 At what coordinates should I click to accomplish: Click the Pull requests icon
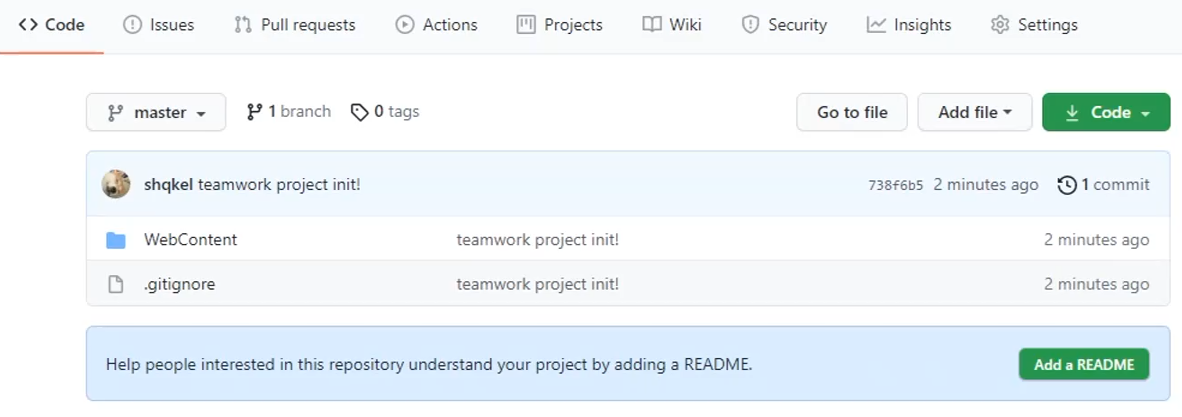(x=243, y=25)
